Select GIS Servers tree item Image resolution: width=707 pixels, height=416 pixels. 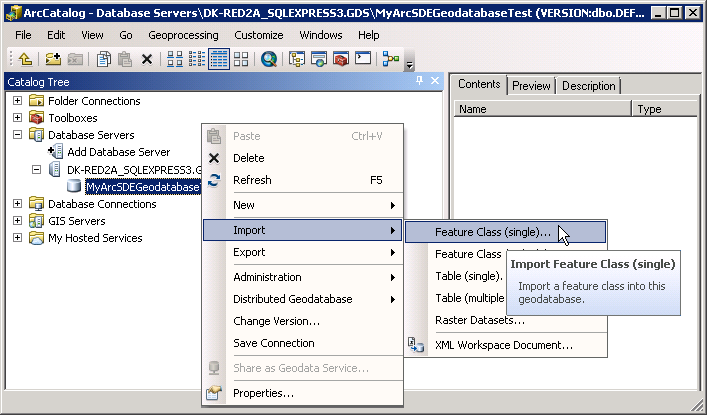77,221
